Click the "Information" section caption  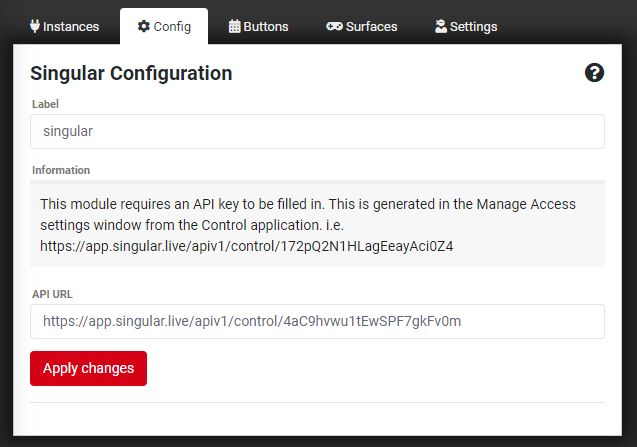click(61, 170)
